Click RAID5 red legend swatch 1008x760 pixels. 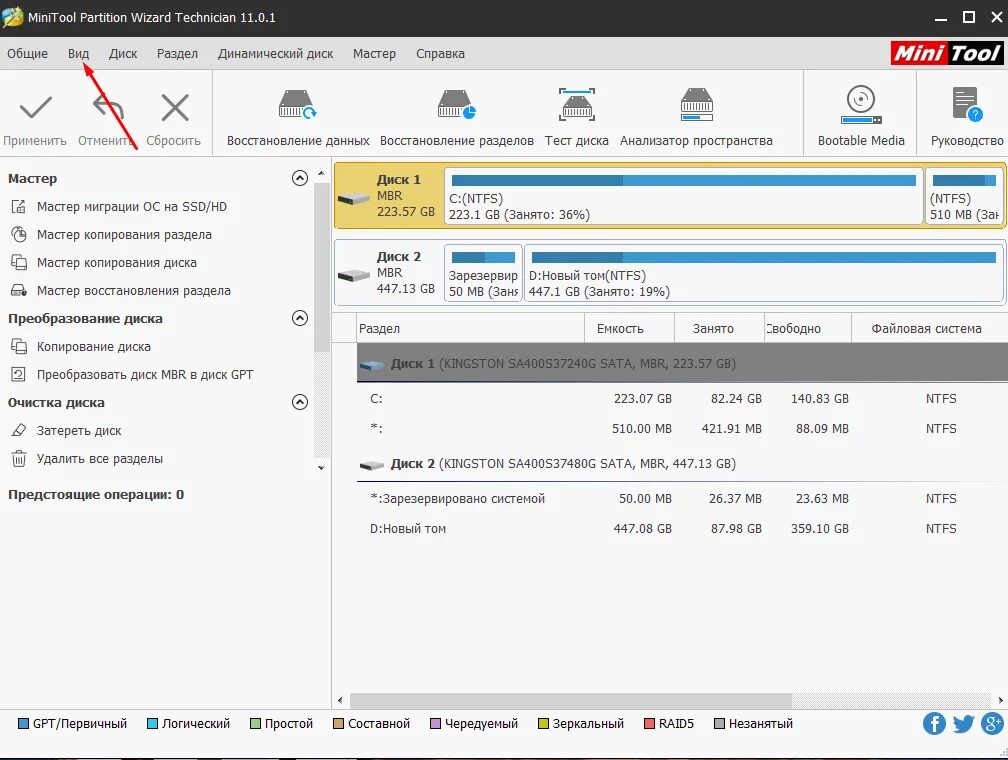[x=649, y=724]
